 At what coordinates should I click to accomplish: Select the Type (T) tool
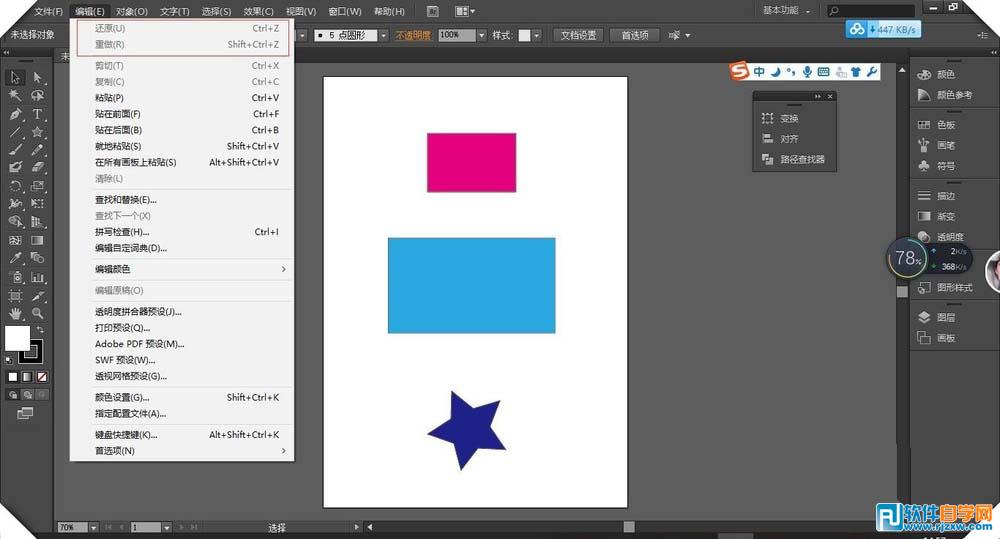pos(38,114)
